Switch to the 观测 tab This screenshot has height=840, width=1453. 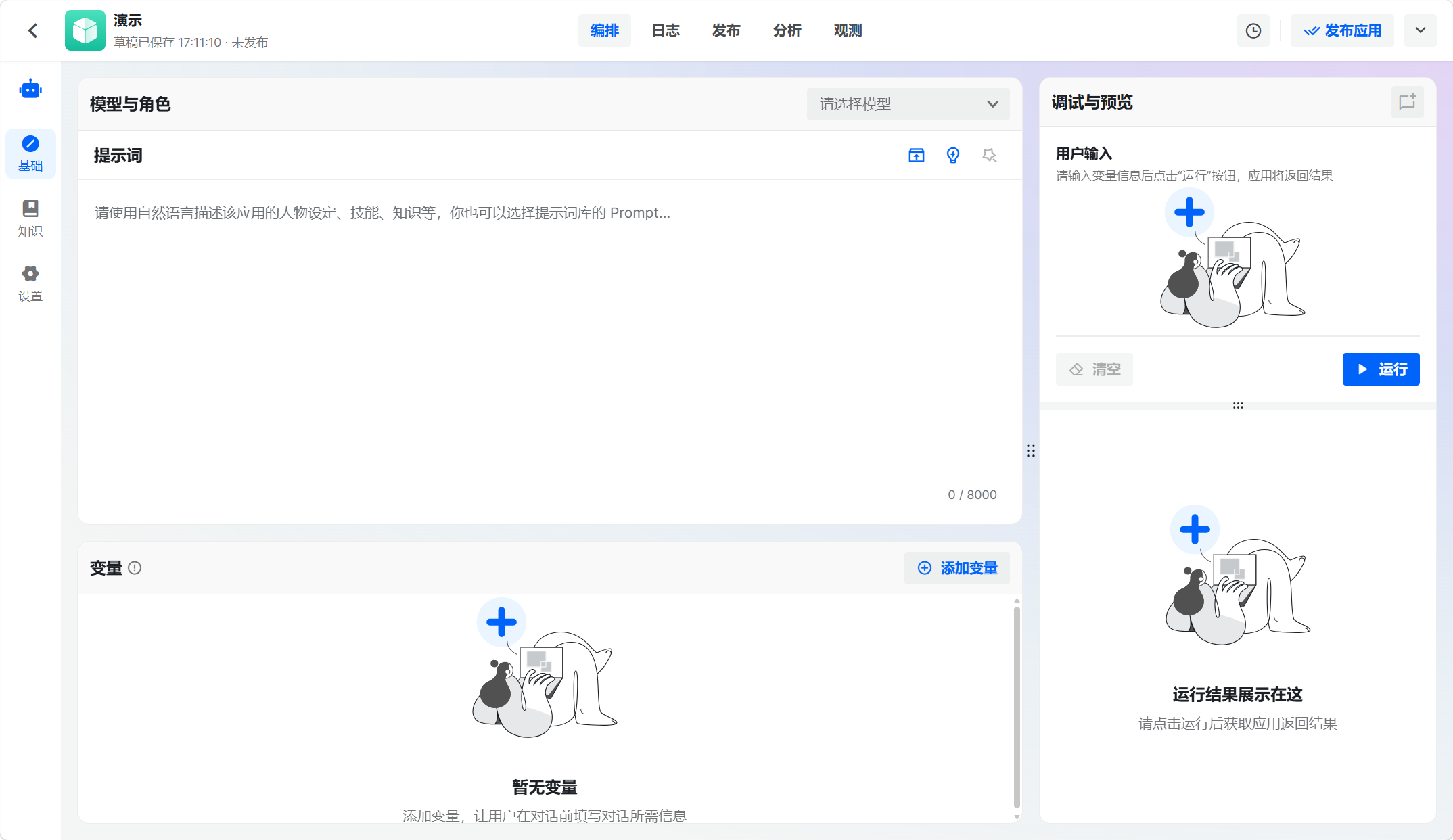click(x=848, y=30)
